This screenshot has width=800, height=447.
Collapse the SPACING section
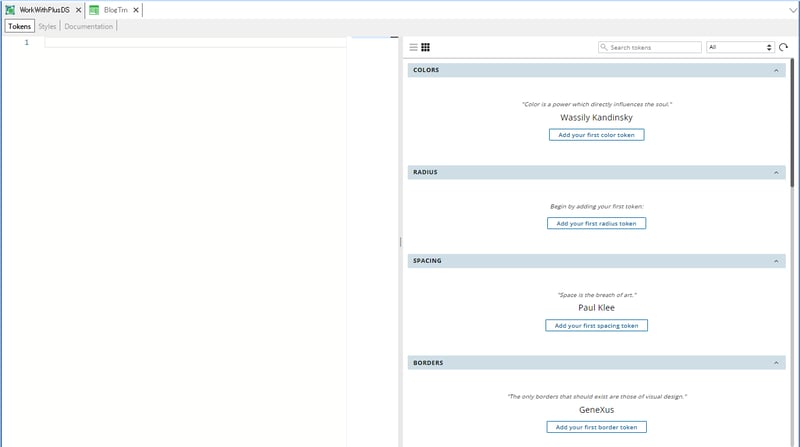[777, 261]
